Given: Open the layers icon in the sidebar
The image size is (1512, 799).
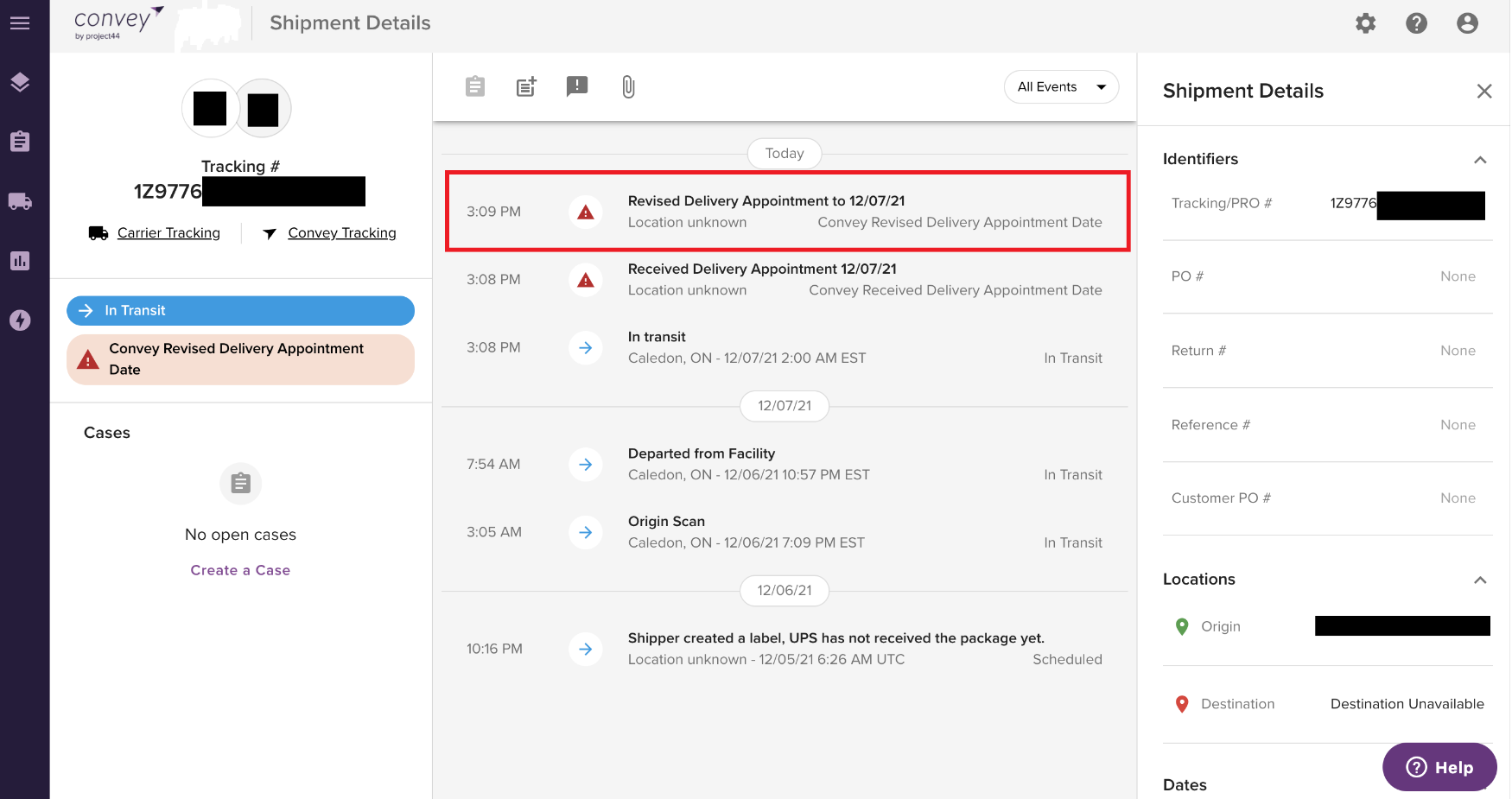Looking at the screenshot, I should pyautogui.click(x=20, y=82).
